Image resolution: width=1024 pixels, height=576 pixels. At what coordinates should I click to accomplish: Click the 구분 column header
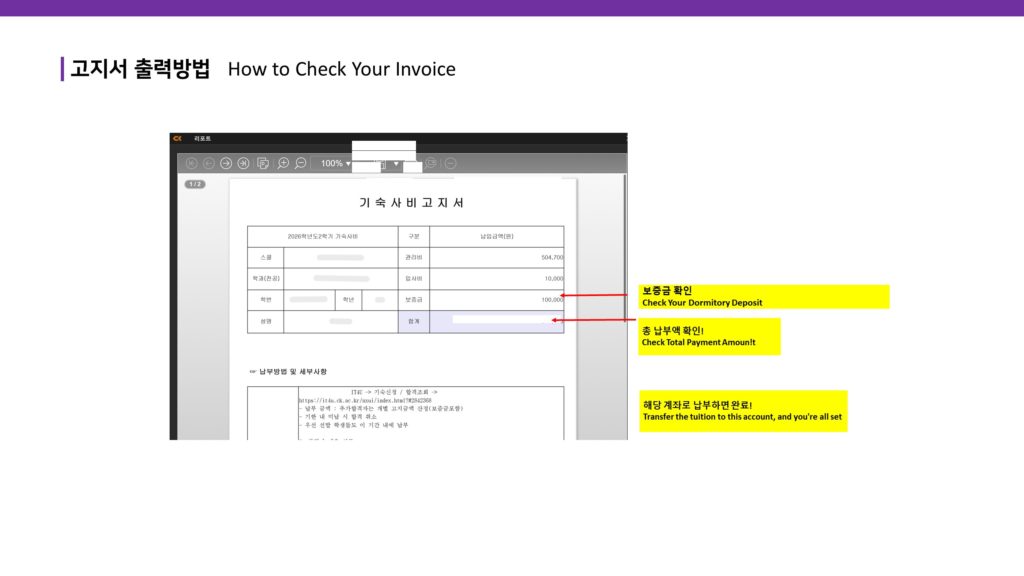pos(413,236)
